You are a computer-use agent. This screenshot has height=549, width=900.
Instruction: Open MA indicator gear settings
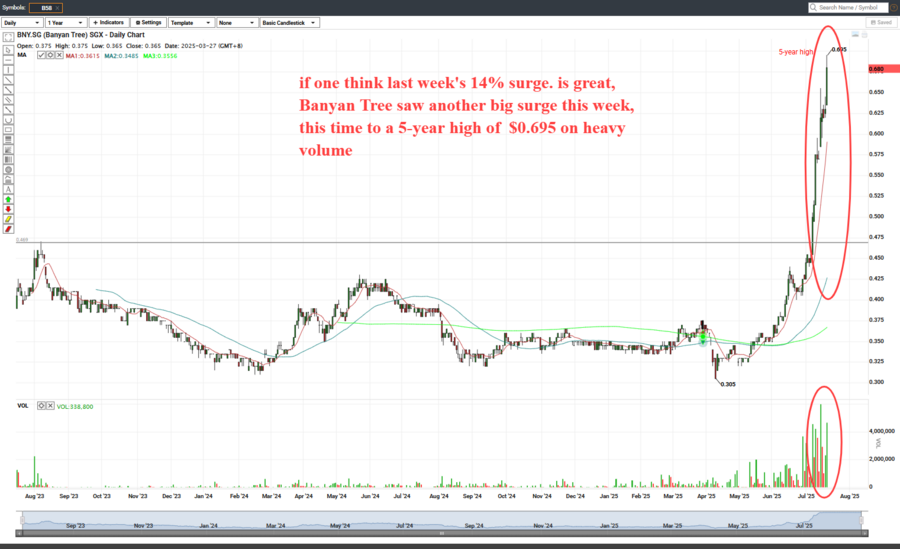(x=51, y=55)
